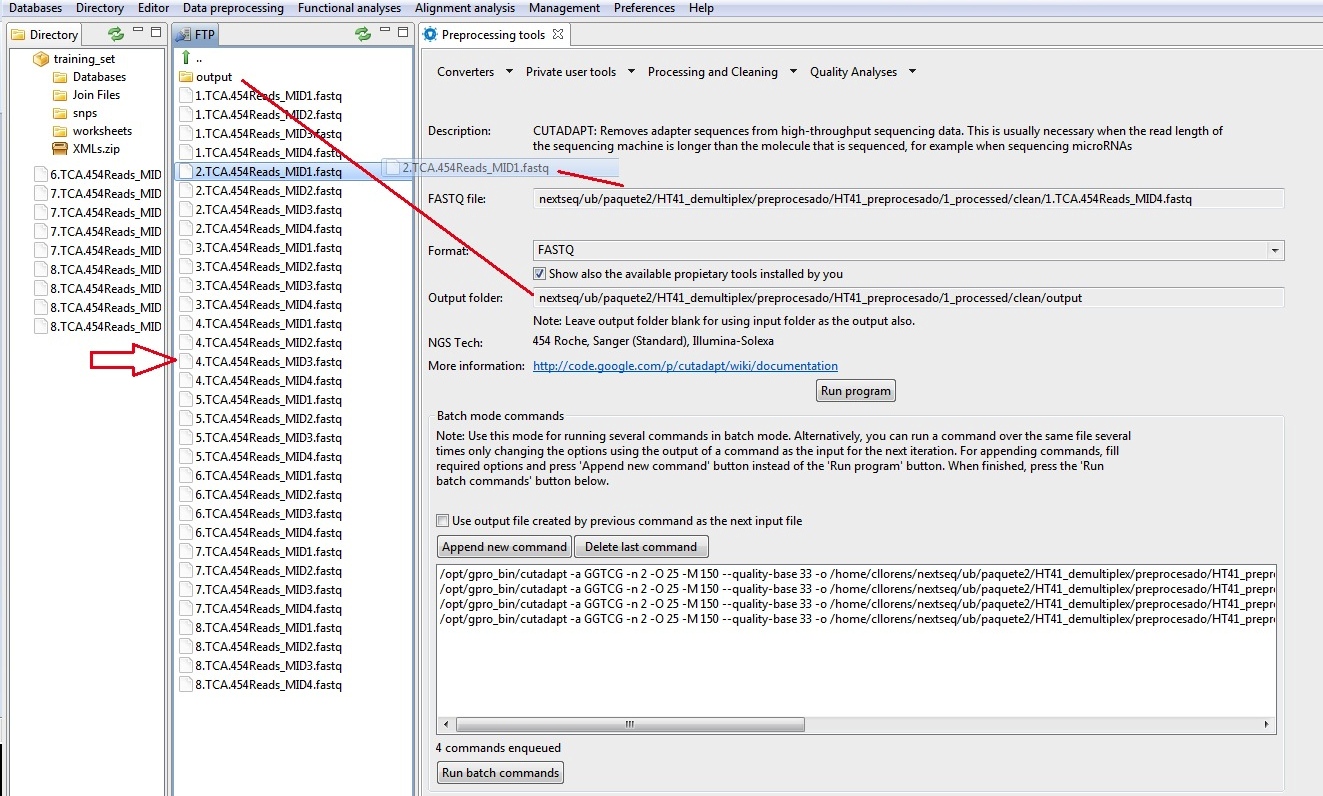This screenshot has width=1323, height=796.
Task: Open the cutadapt documentation link
Action: click(685, 366)
